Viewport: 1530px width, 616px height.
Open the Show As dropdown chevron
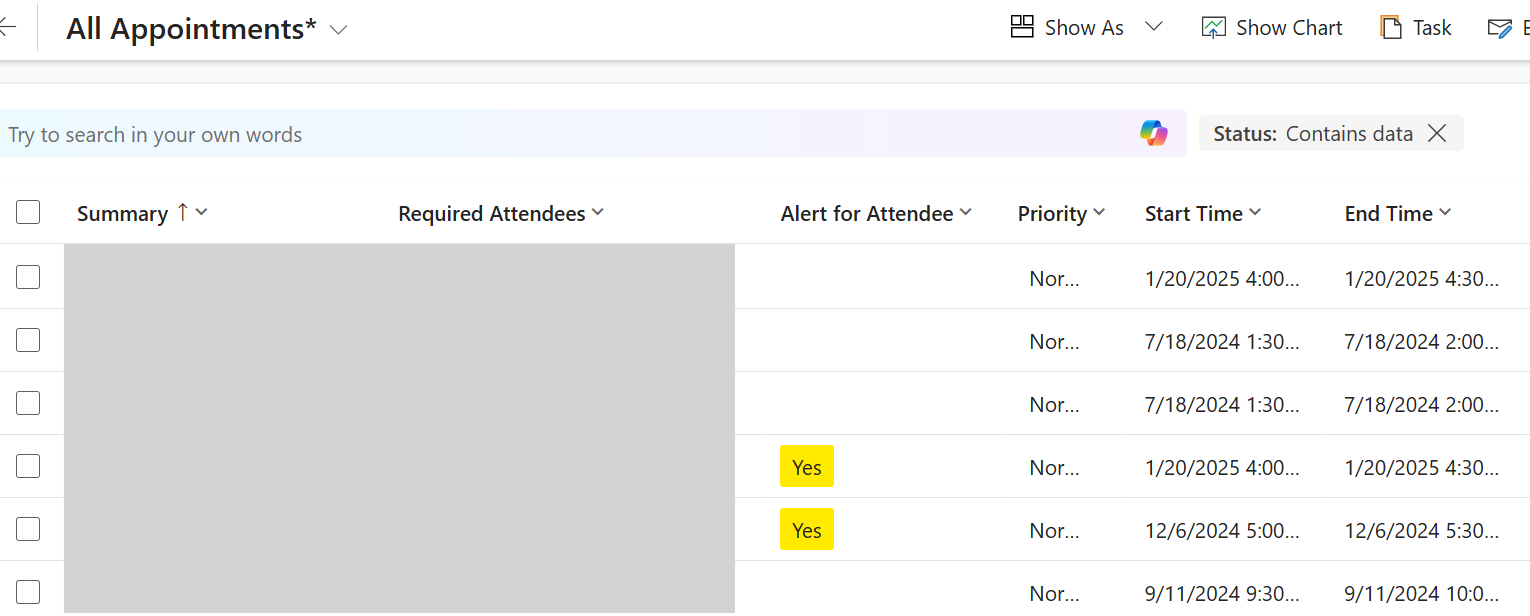tap(1154, 27)
